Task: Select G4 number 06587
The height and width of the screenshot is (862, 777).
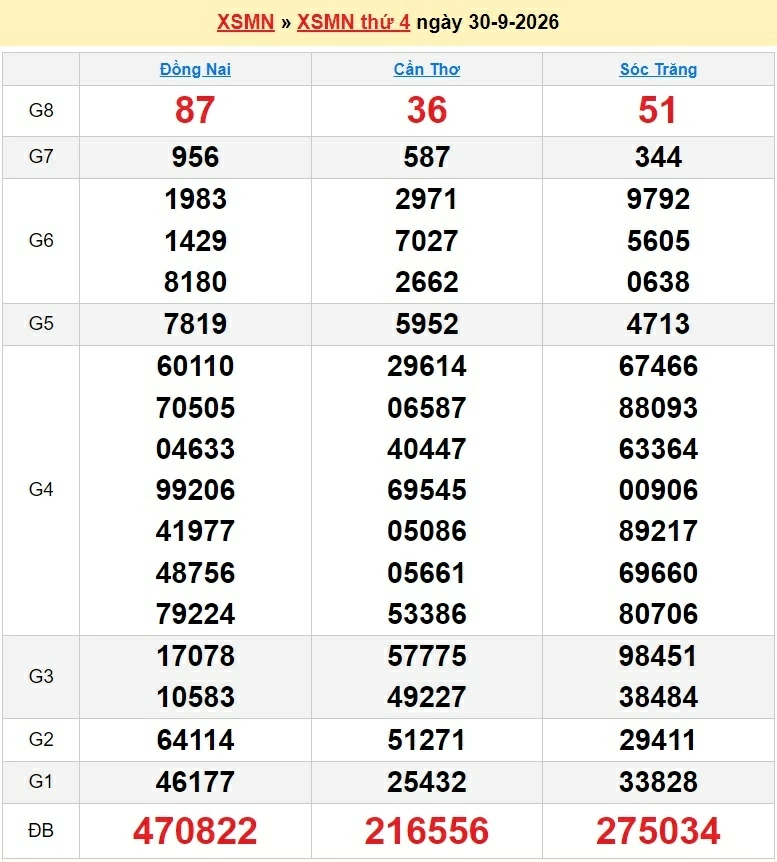Action: coord(427,408)
